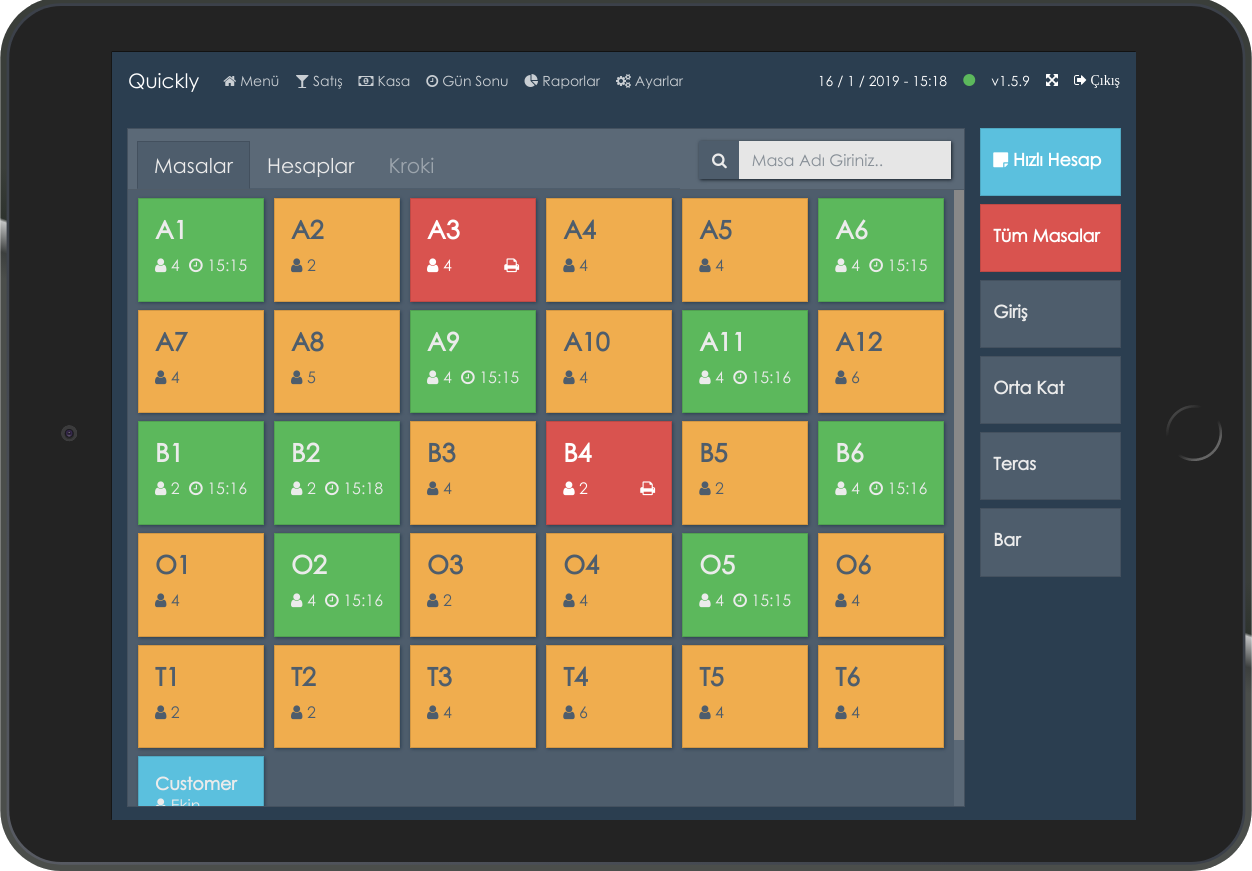The height and width of the screenshot is (871, 1252).
Task: Open the Menü home icon
Action: click(228, 81)
